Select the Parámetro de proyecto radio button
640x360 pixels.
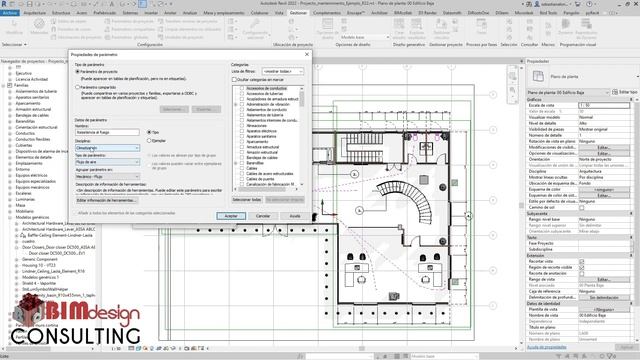click(x=78, y=71)
